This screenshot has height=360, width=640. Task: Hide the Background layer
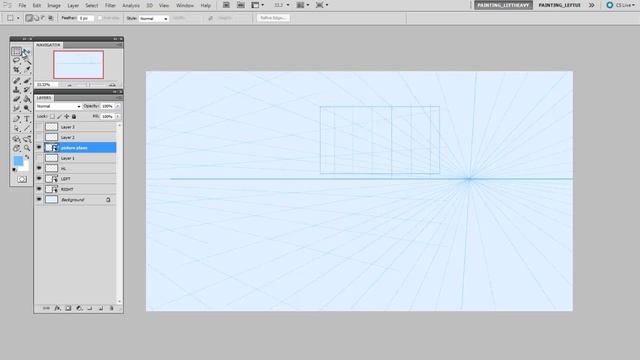click(39, 200)
